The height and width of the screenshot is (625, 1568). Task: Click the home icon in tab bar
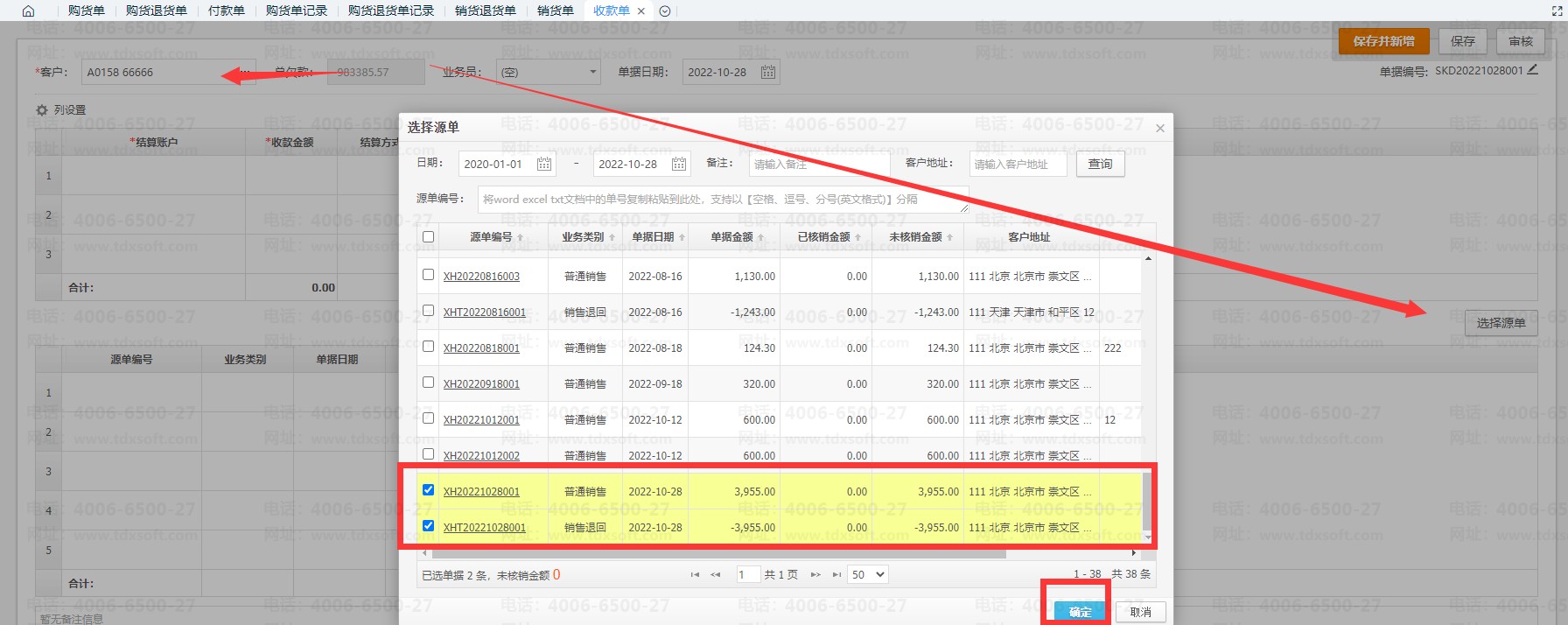tap(28, 11)
